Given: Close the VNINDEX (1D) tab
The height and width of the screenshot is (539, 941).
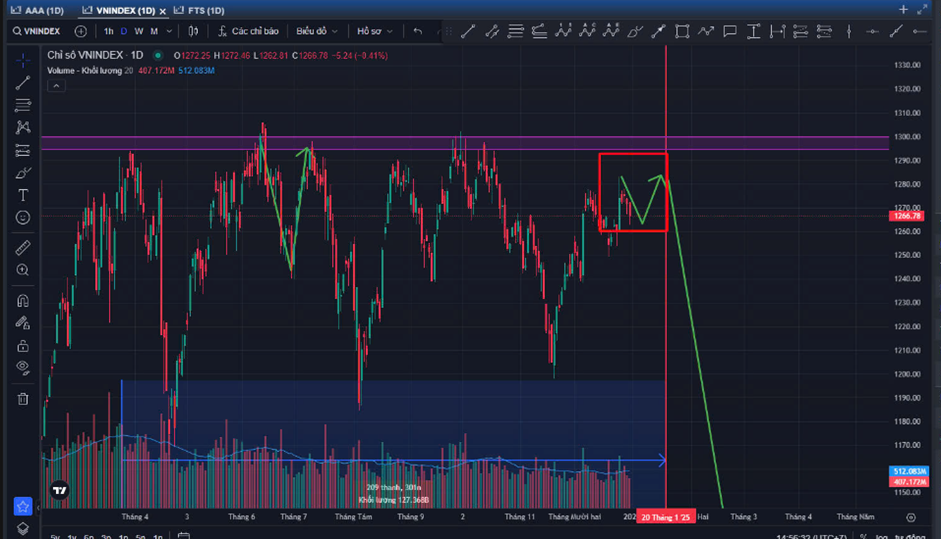Looking at the screenshot, I should coord(162,11).
